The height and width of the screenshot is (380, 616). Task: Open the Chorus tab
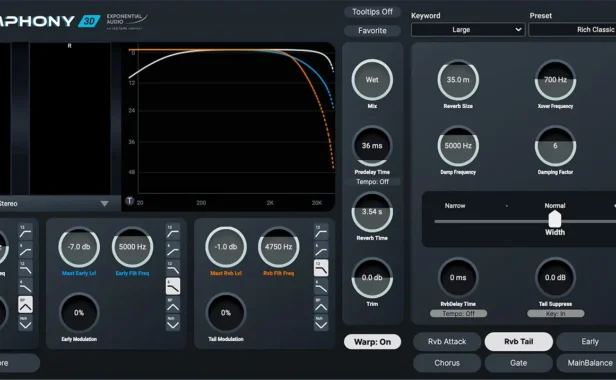[x=447, y=363]
